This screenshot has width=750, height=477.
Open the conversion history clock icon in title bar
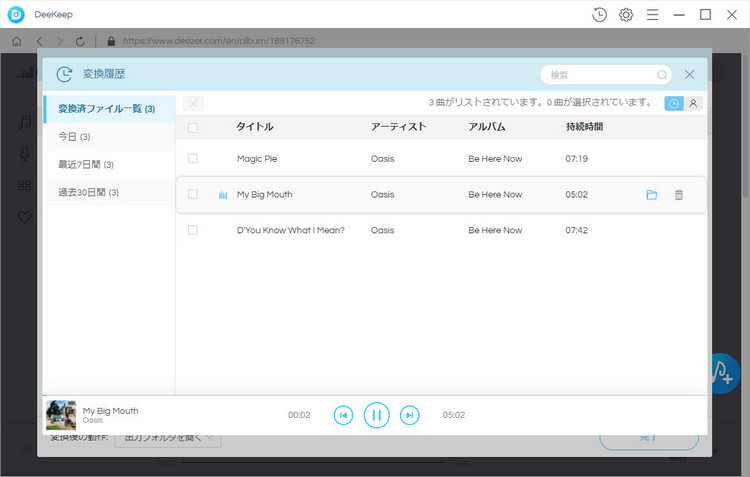click(599, 15)
